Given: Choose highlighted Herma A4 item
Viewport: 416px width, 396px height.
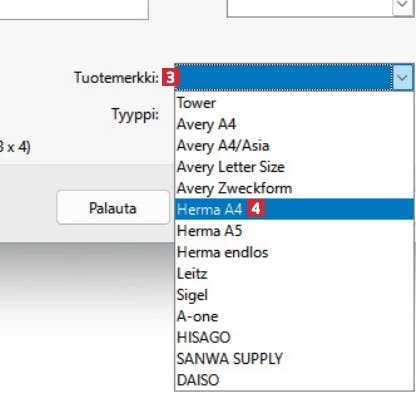Looking at the screenshot, I should point(294,209).
